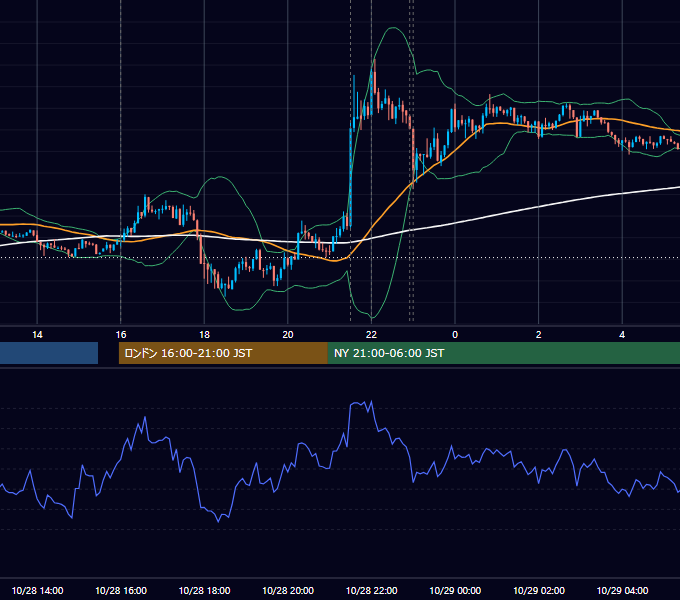Image resolution: width=680 pixels, height=600 pixels.
Task: Click the 10/28 22:00 date label
Action: pos(371,590)
